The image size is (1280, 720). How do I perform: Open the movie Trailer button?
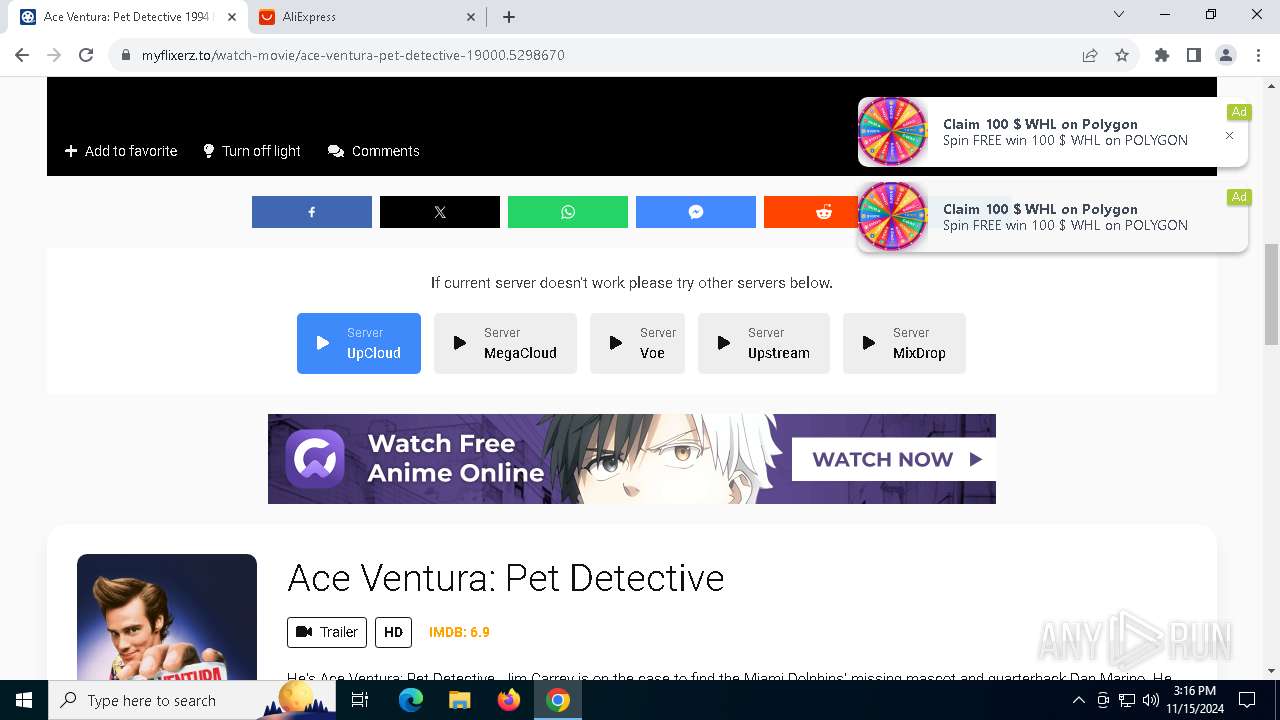(327, 632)
